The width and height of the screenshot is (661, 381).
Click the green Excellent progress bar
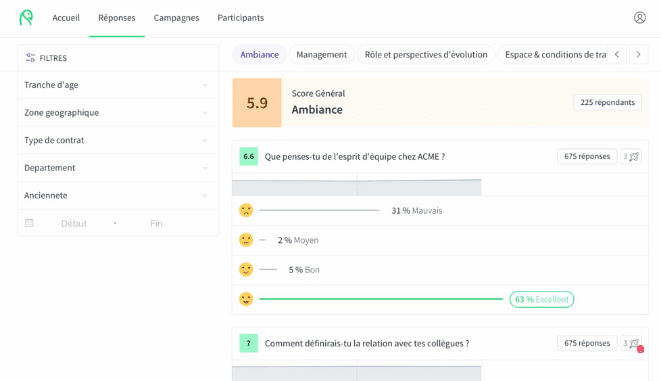381,299
